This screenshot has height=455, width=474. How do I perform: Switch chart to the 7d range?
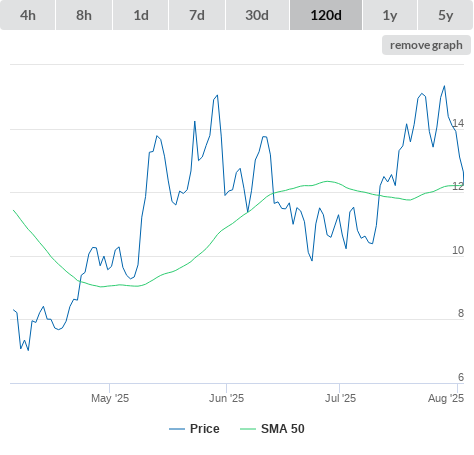click(197, 15)
